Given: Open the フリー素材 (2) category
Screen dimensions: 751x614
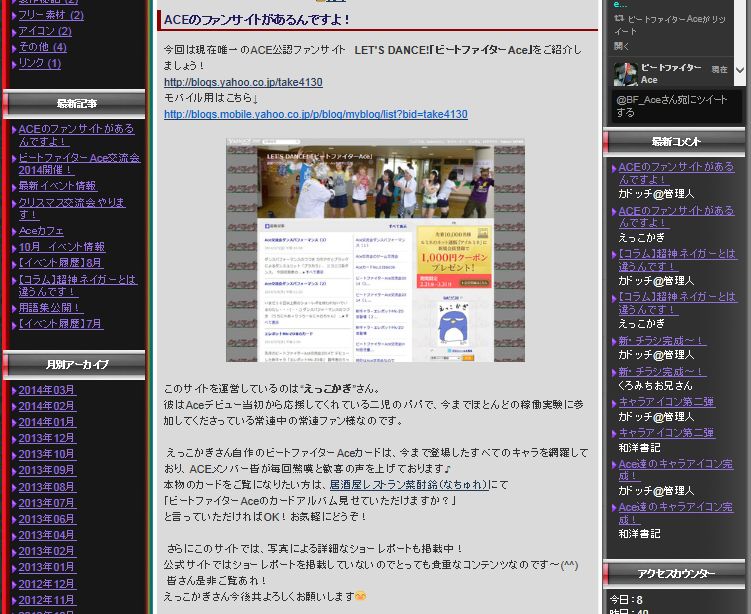Looking at the screenshot, I should click(51, 15).
